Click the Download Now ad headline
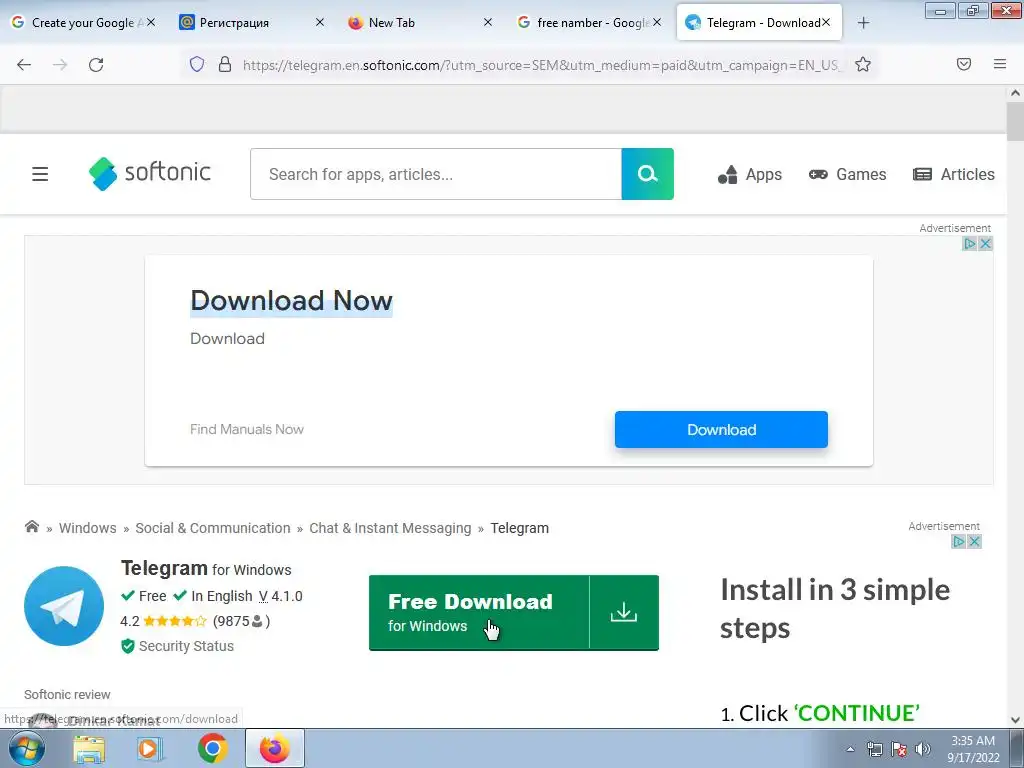This screenshot has height=768, width=1024. click(291, 300)
